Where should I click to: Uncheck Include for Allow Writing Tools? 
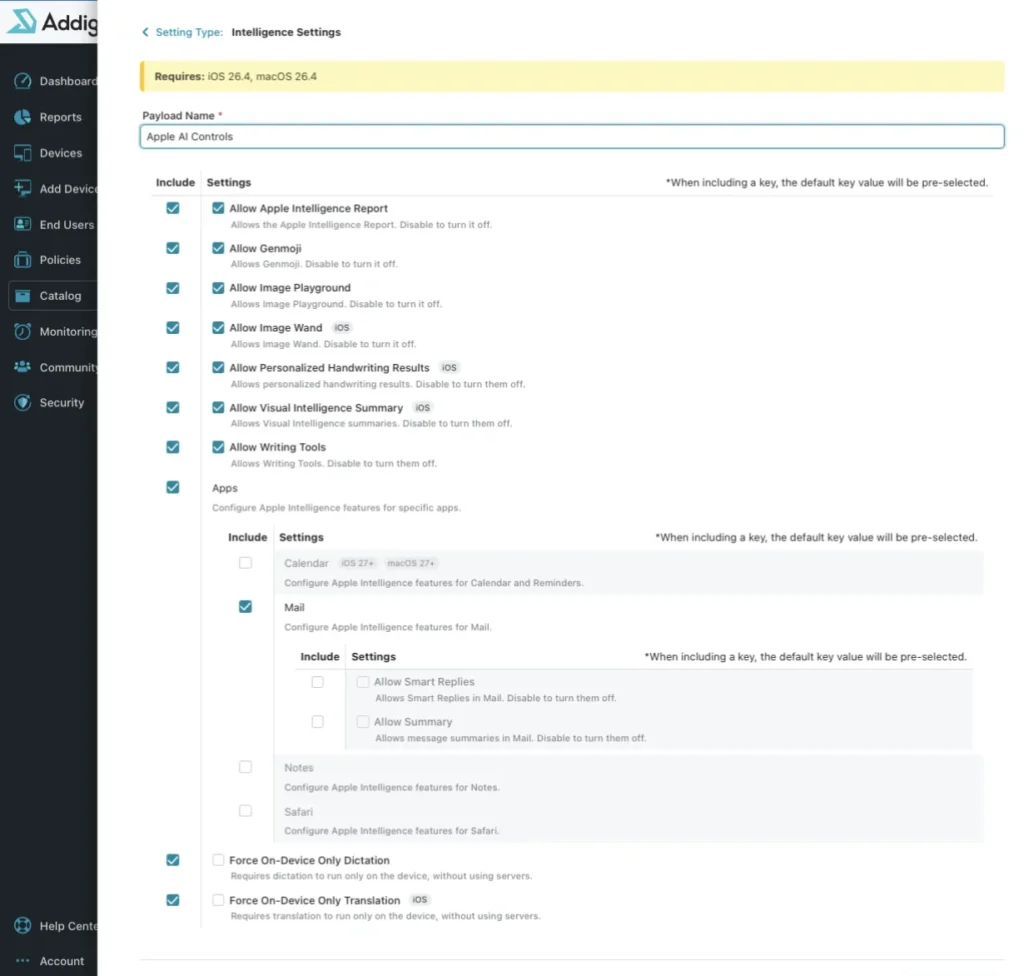[172, 447]
